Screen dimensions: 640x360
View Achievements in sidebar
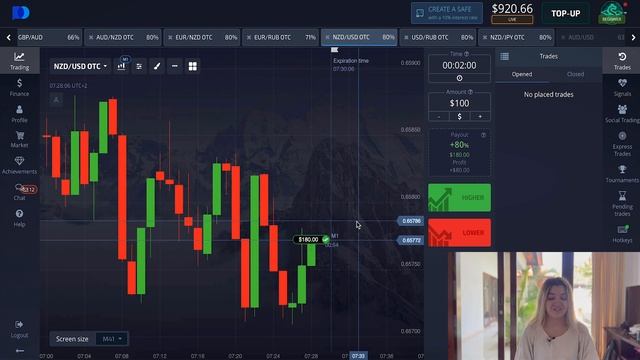pos(19,165)
